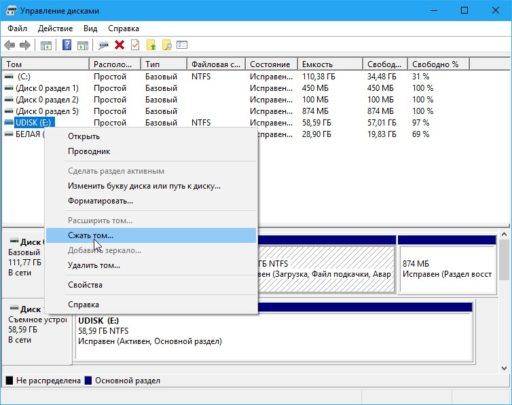Click the drive icon beside (C:) row

click(x=9, y=77)
